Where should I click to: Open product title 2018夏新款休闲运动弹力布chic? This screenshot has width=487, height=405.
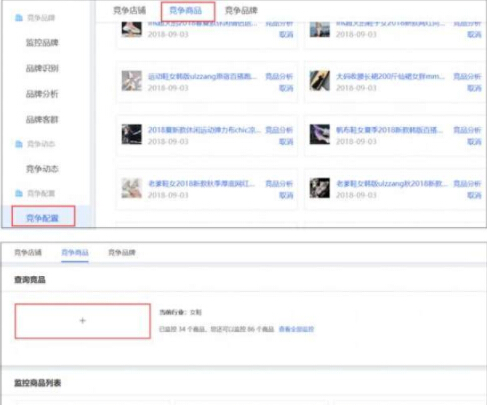coord(204,130)
